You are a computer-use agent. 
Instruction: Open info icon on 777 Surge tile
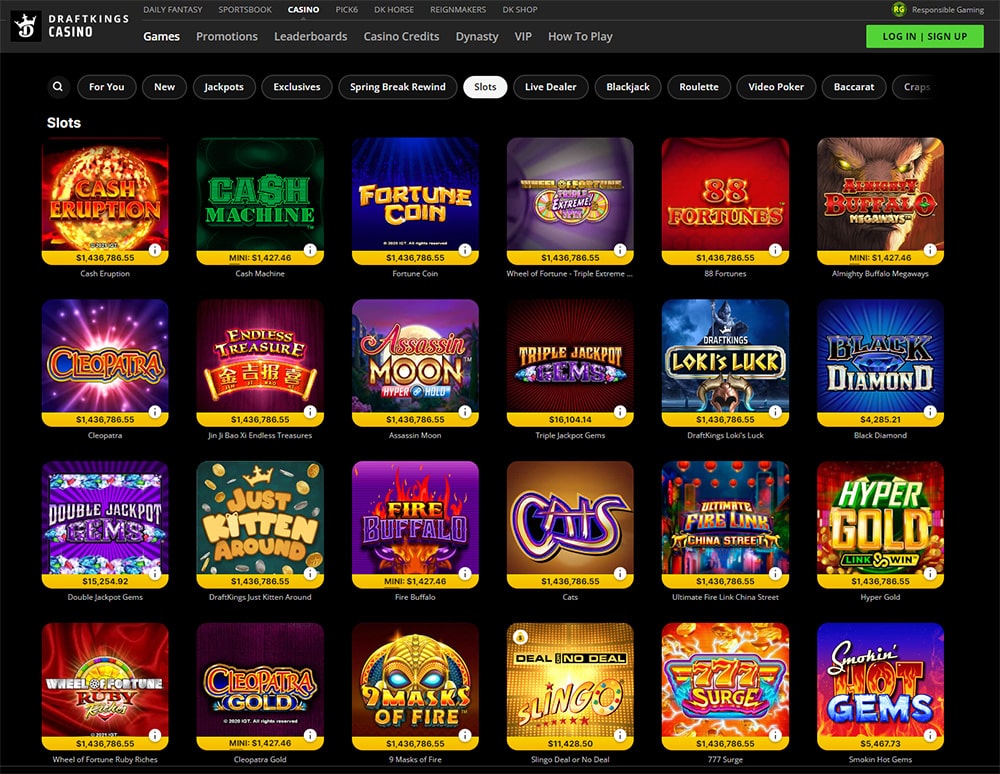pos(775,736)
